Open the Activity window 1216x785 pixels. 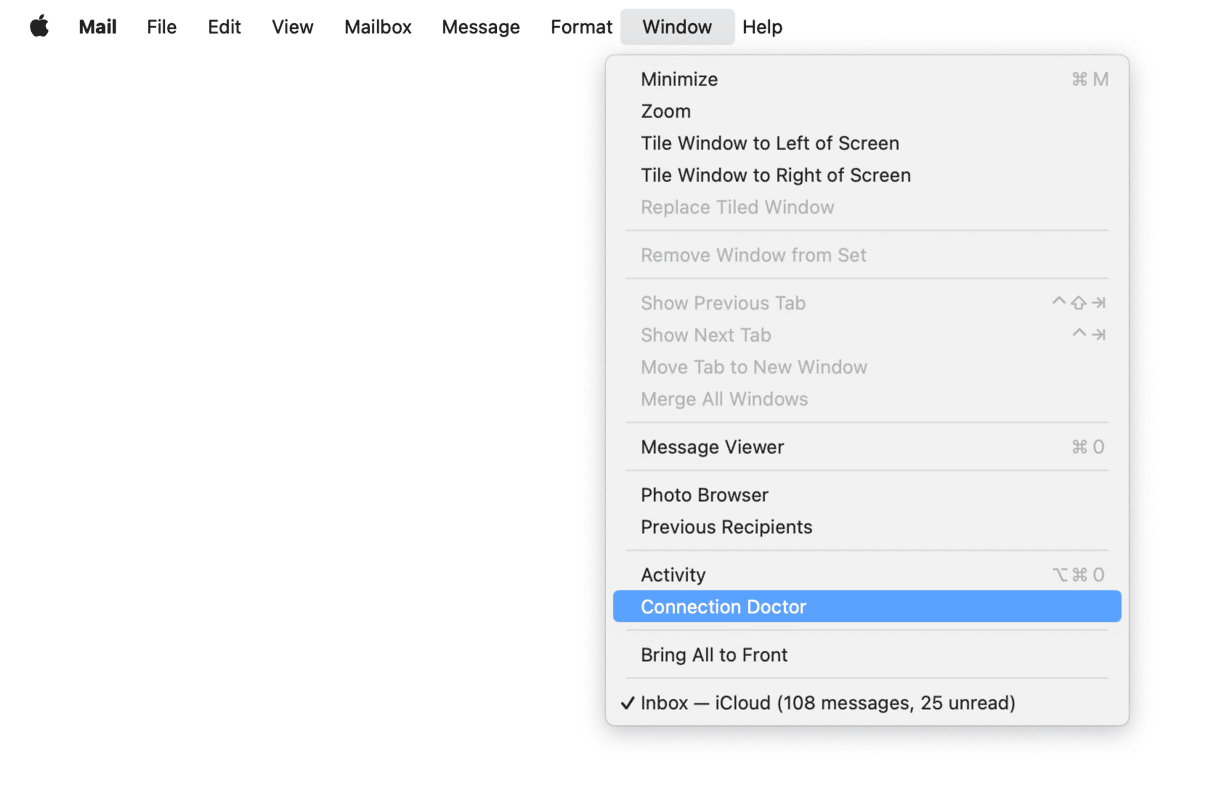(x=673, y=575)
